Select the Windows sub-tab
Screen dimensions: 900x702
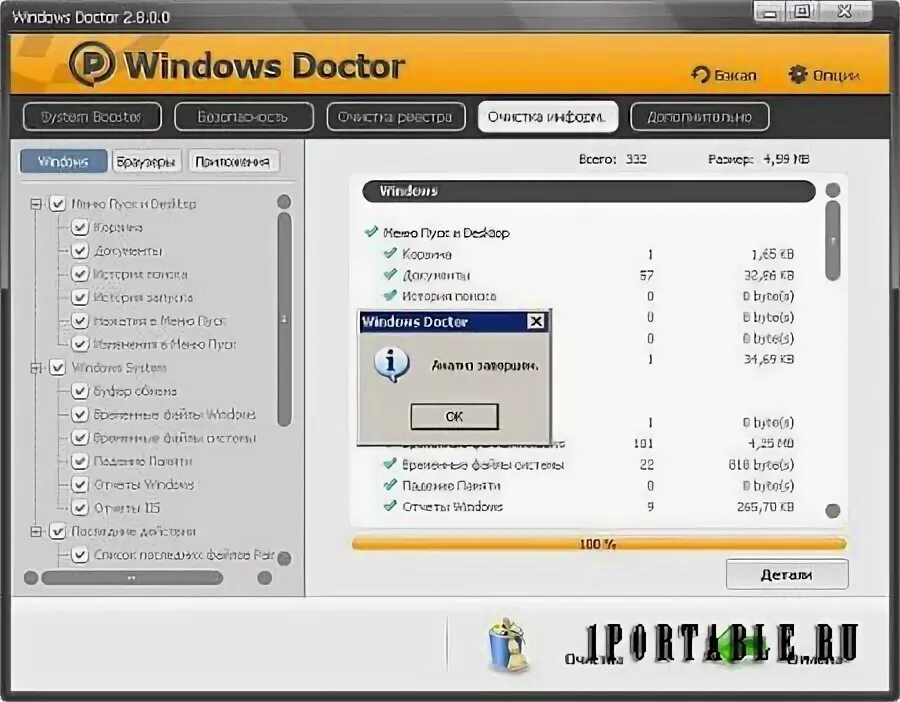[x=64, y=161]
